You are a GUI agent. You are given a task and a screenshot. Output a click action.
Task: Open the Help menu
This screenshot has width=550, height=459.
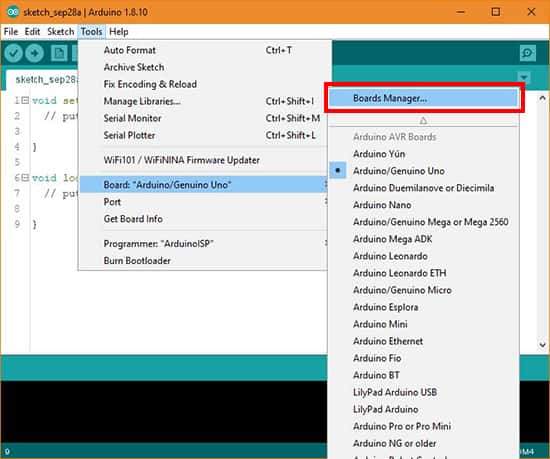click(119, 32)
